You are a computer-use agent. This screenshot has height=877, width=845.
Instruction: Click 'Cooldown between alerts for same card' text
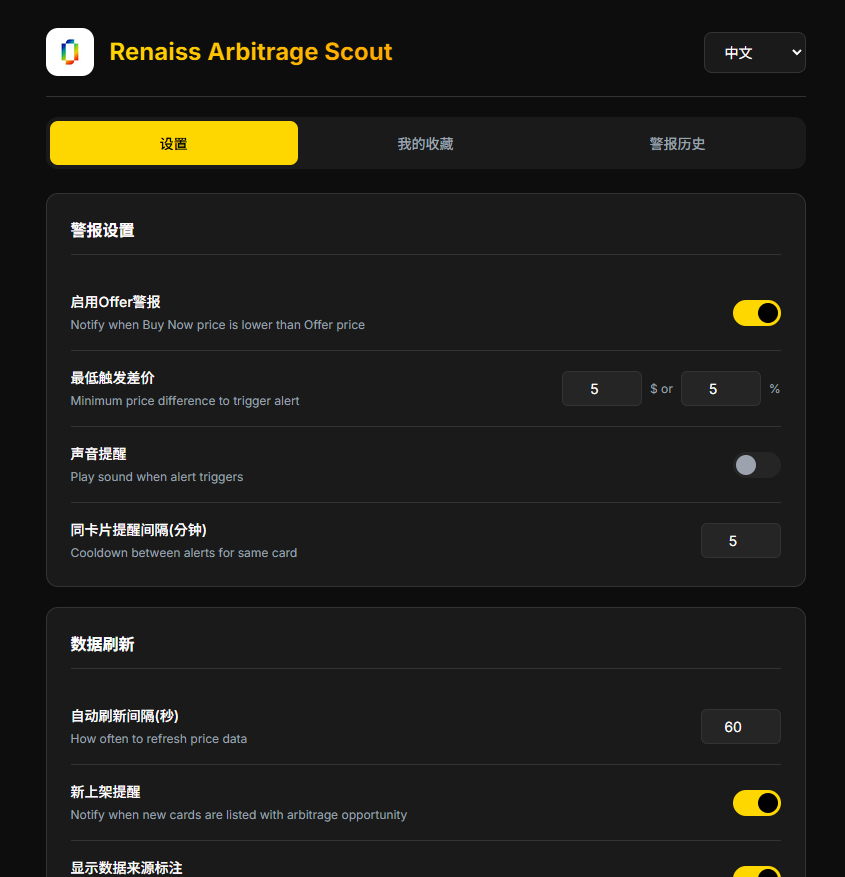[x=183, y=553]
